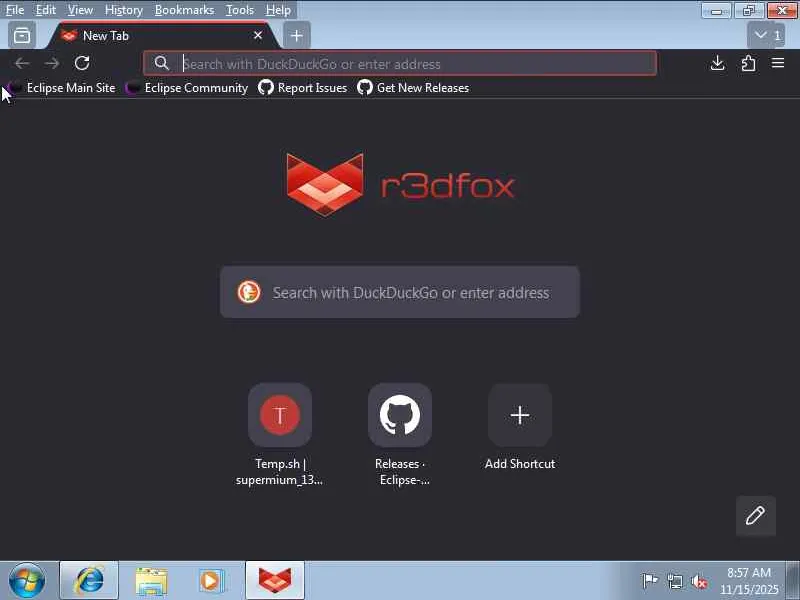Click the r3dfox logo
The image size is (800, 600).
click(400, 184)
